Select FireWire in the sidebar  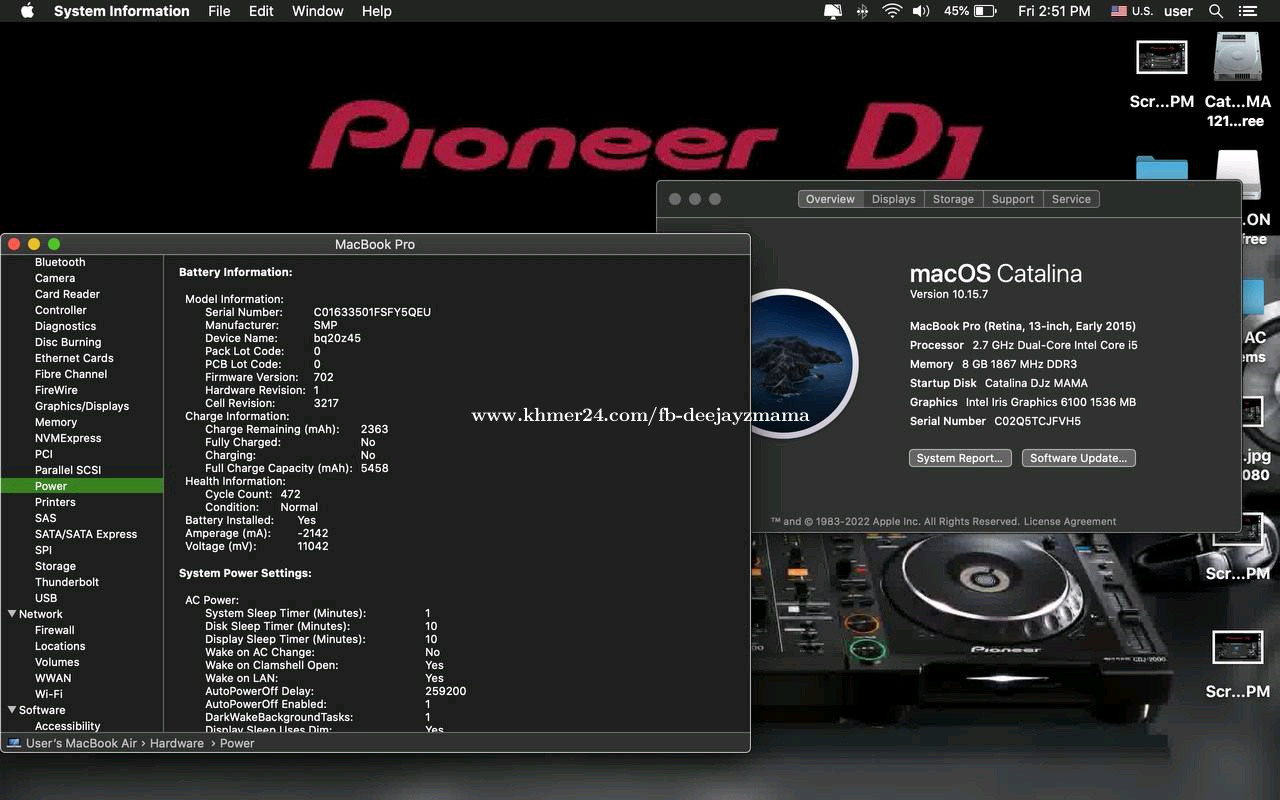click(x=56, y=390)
